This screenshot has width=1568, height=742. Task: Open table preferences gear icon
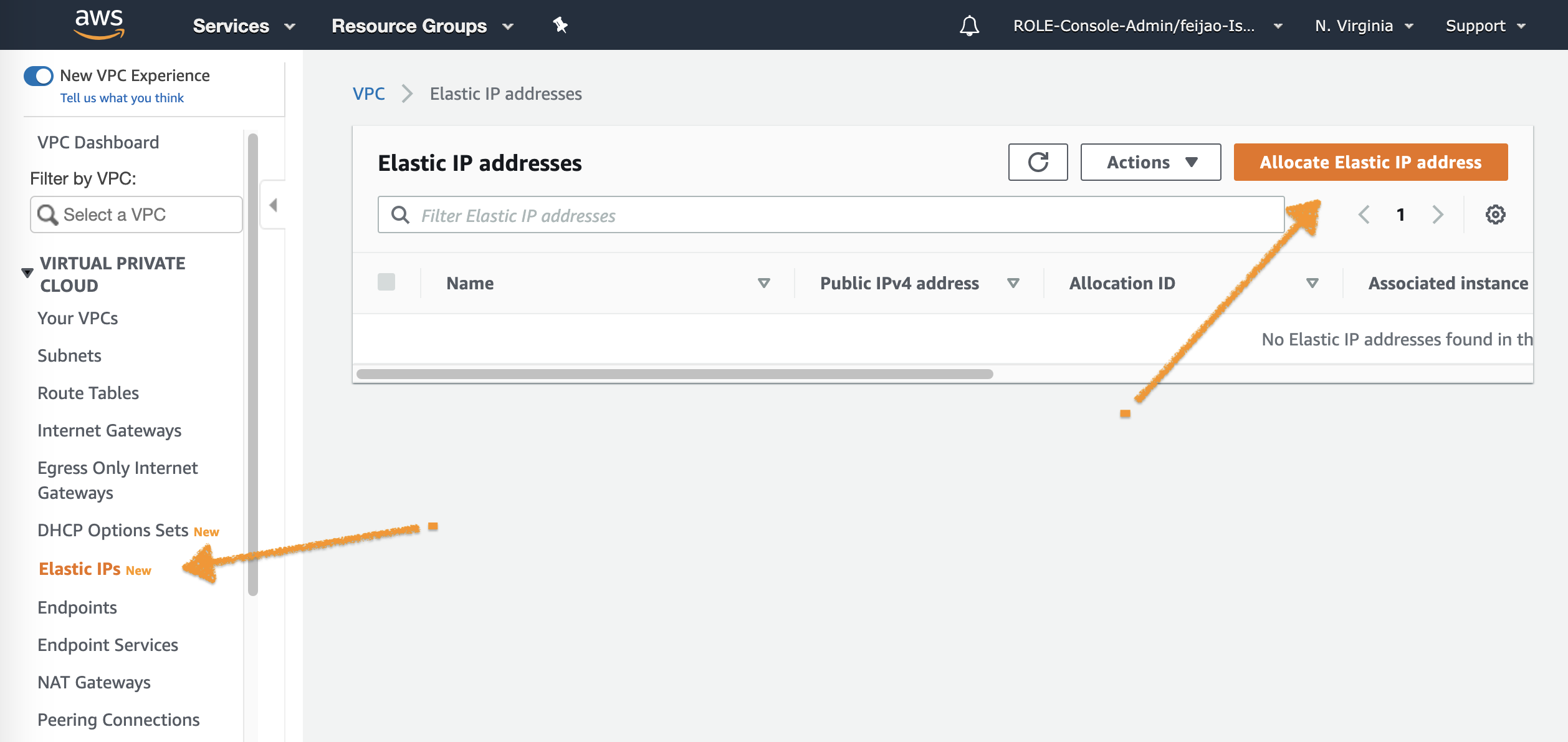(x=1495, y=214)
